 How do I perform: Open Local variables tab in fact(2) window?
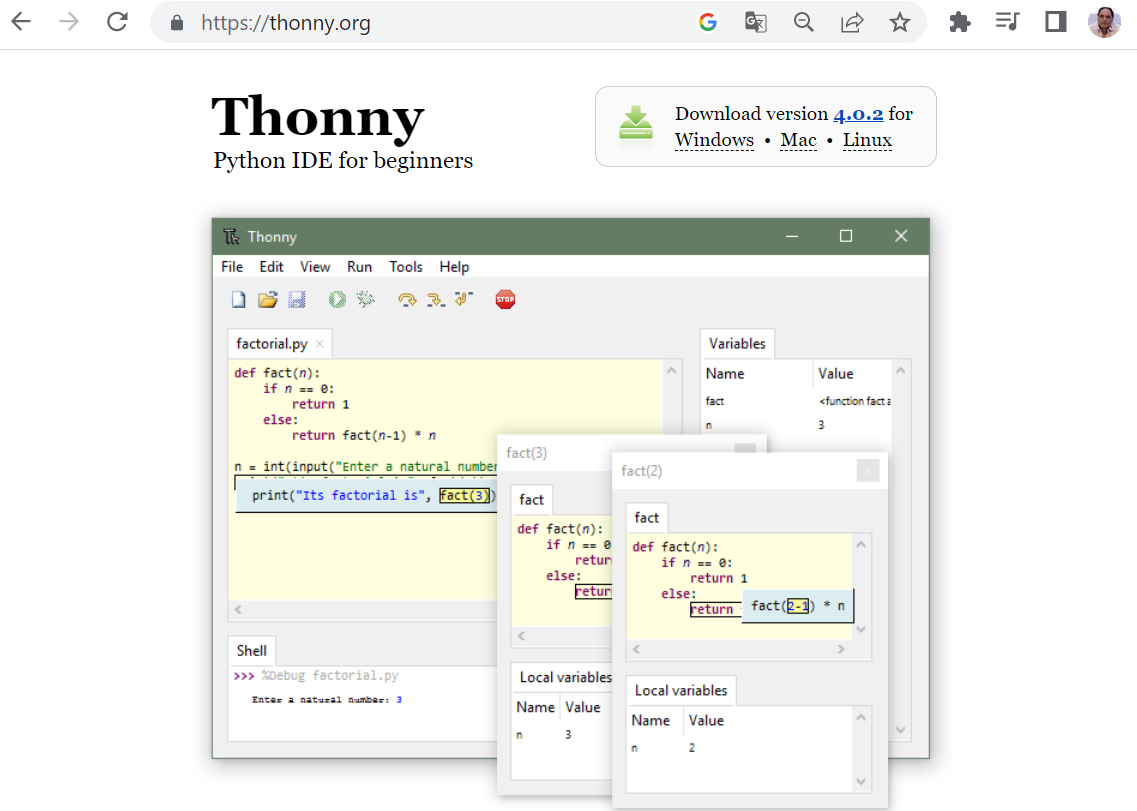pyautogui.click(x=681, y=691)
